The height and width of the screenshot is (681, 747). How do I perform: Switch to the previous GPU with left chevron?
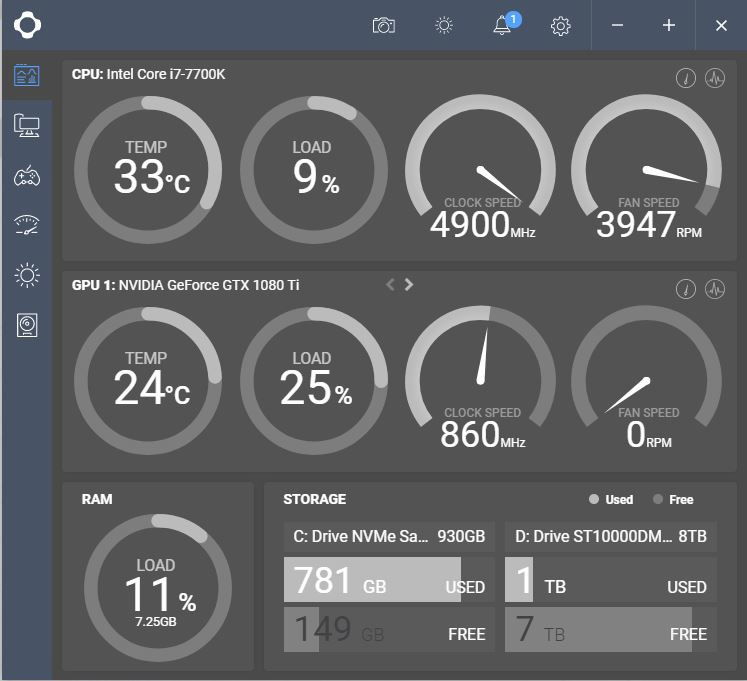pyautogui.click(x=390, y=285)
